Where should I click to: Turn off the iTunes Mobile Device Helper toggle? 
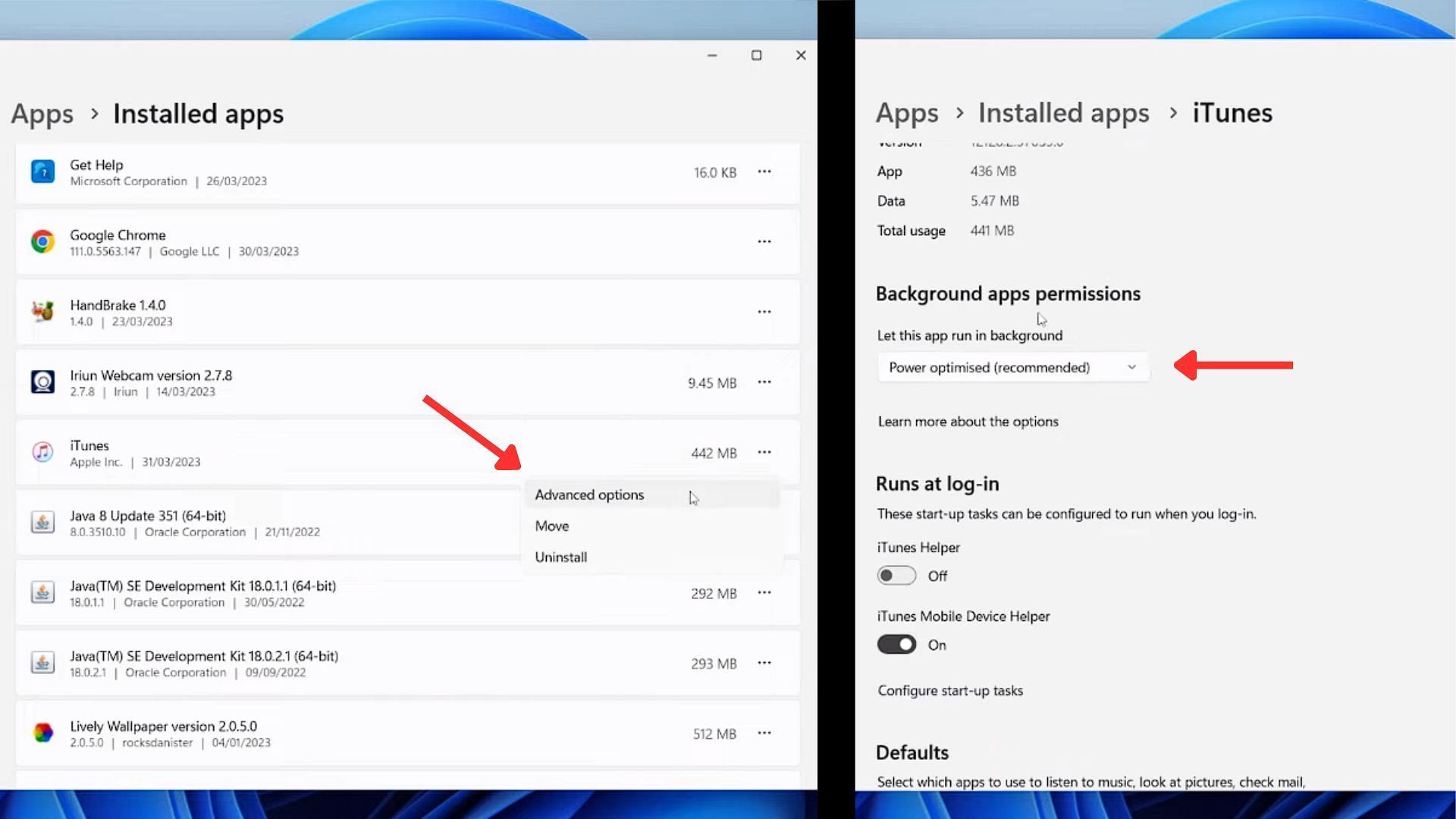(896, 645)
